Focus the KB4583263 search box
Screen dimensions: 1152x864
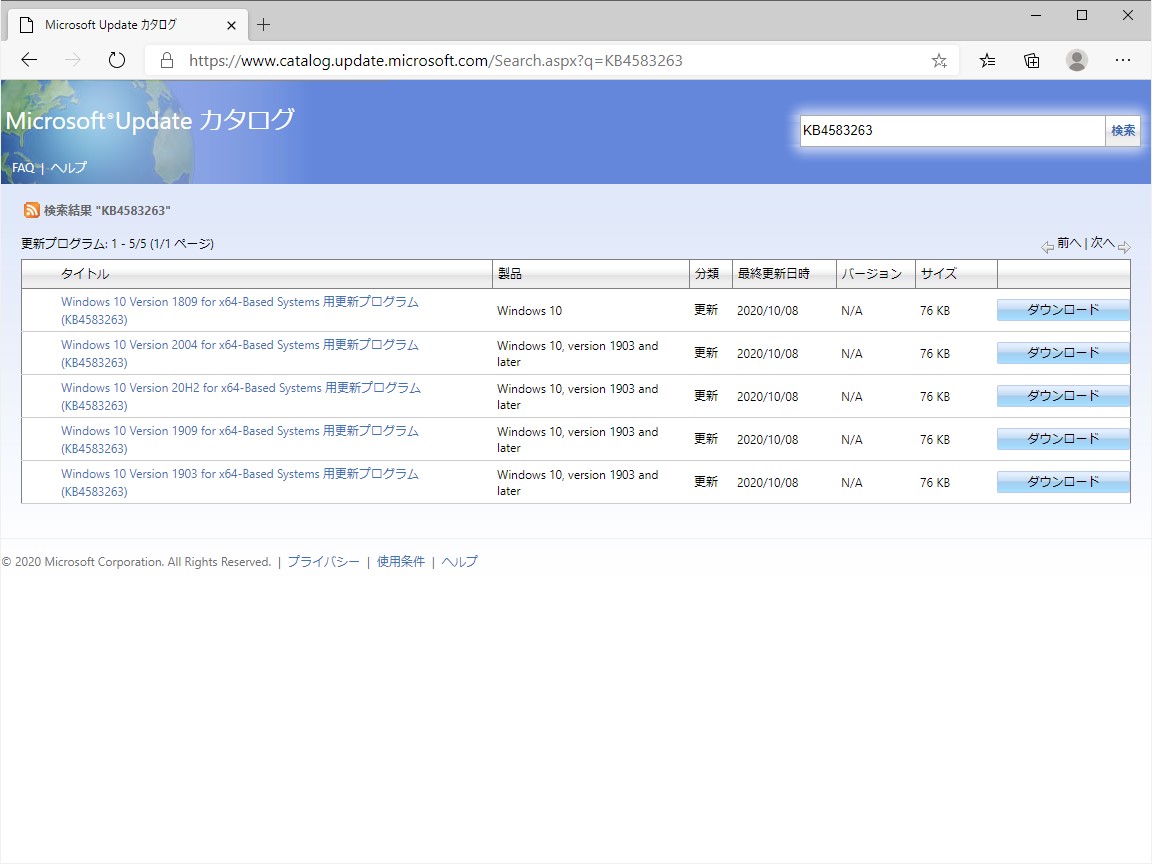coord(952,131)
